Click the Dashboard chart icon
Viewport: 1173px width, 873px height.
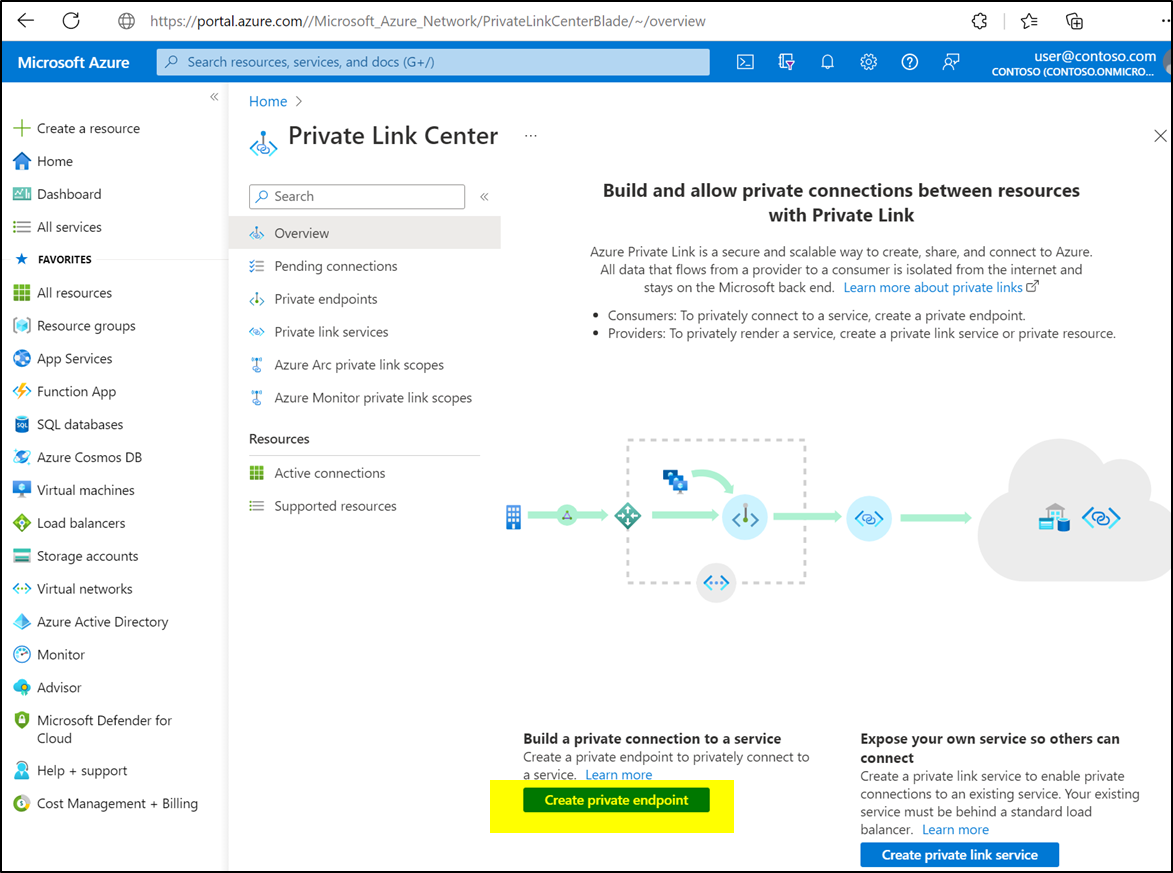click(x=22, y=194)
